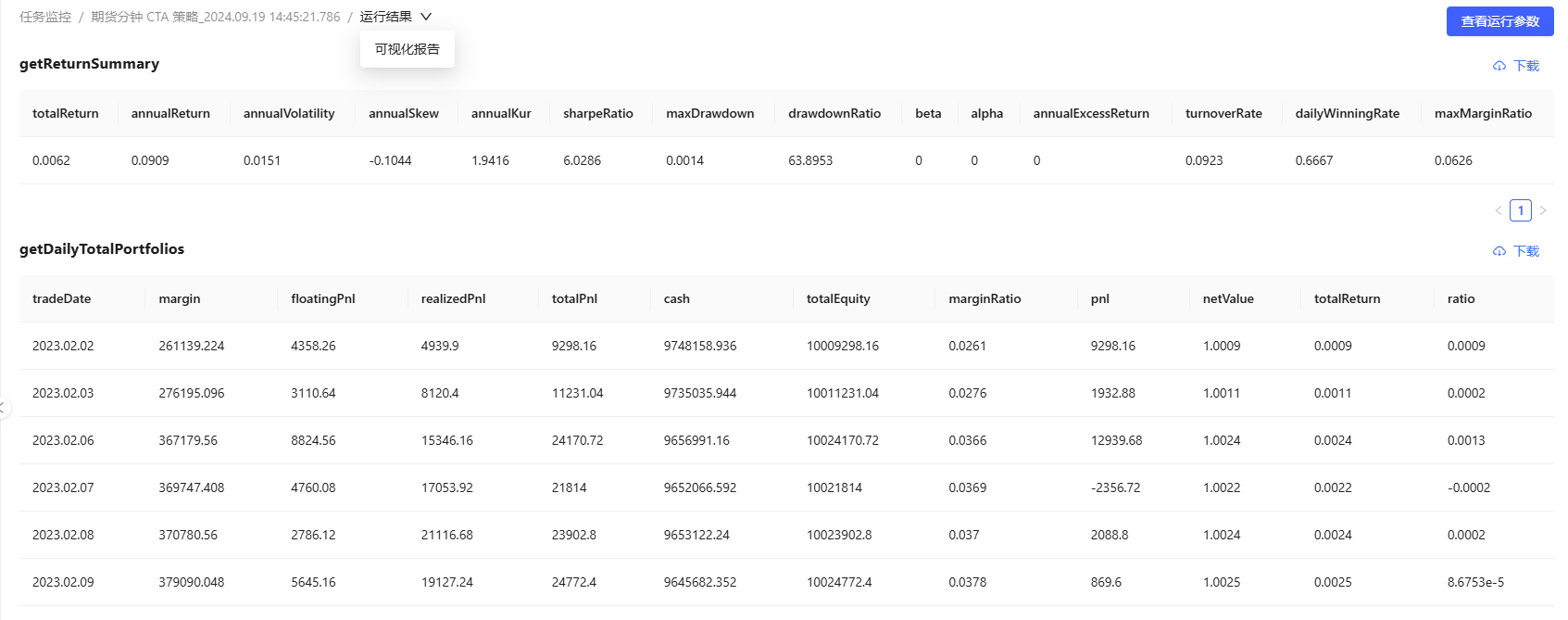Image resolution: width=1568 pixels, height=620 pixels.
Task: Open the 期货分钟 CTA 策略 breadcrumb
Action: (x=216, y=17)
